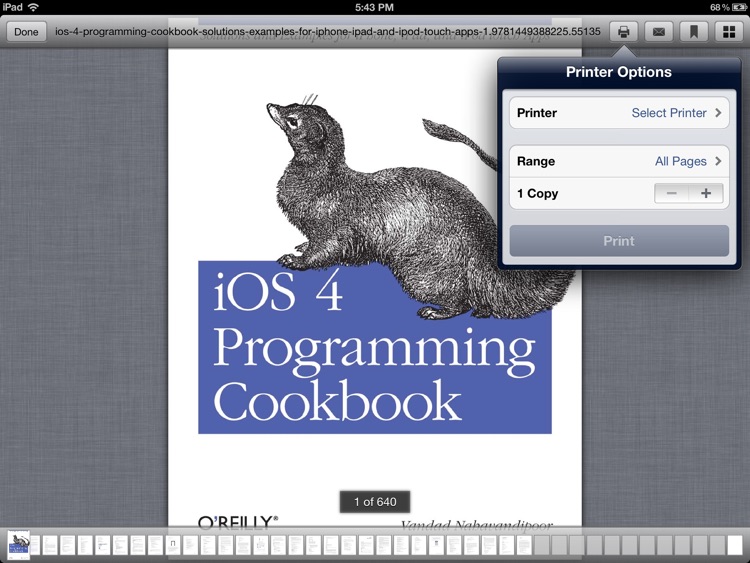This screenshot has width=750, height=563.
Task: Tap the Print button
Action: 619,241
